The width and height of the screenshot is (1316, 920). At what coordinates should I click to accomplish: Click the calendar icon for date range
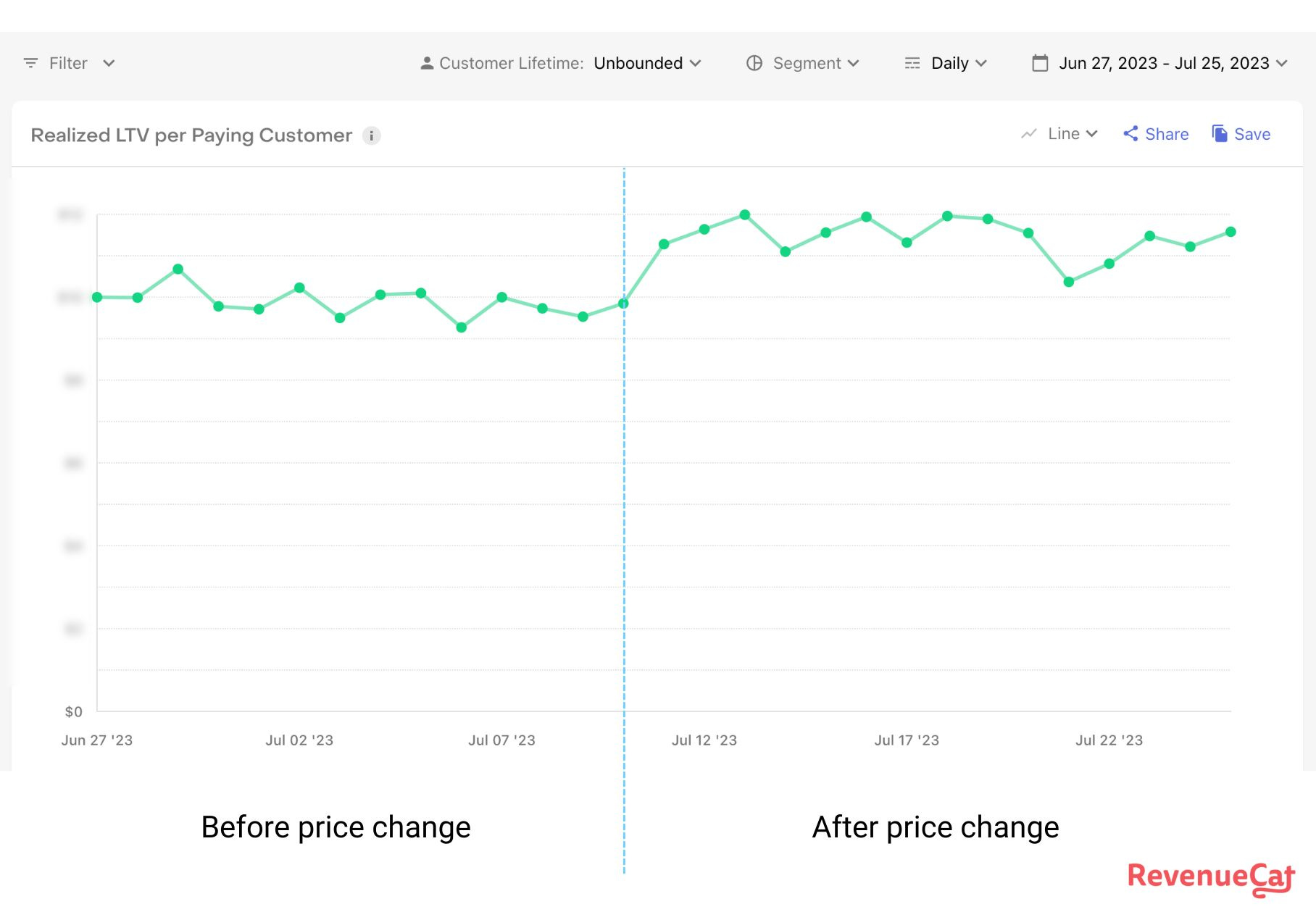tap(1040, 63)
